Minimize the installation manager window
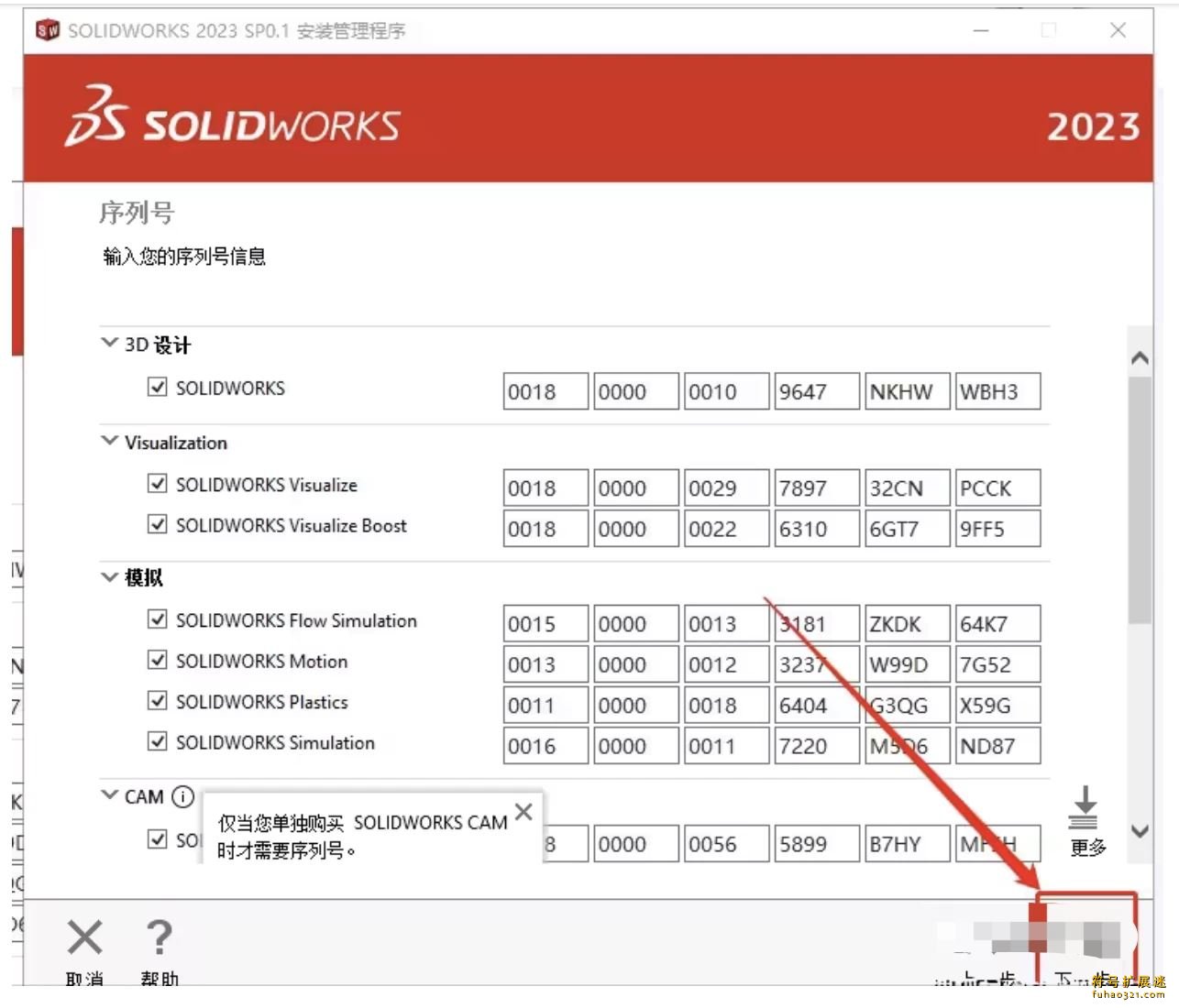The width and height of the screenshot is (1179, 1008). tap(981, 30)
